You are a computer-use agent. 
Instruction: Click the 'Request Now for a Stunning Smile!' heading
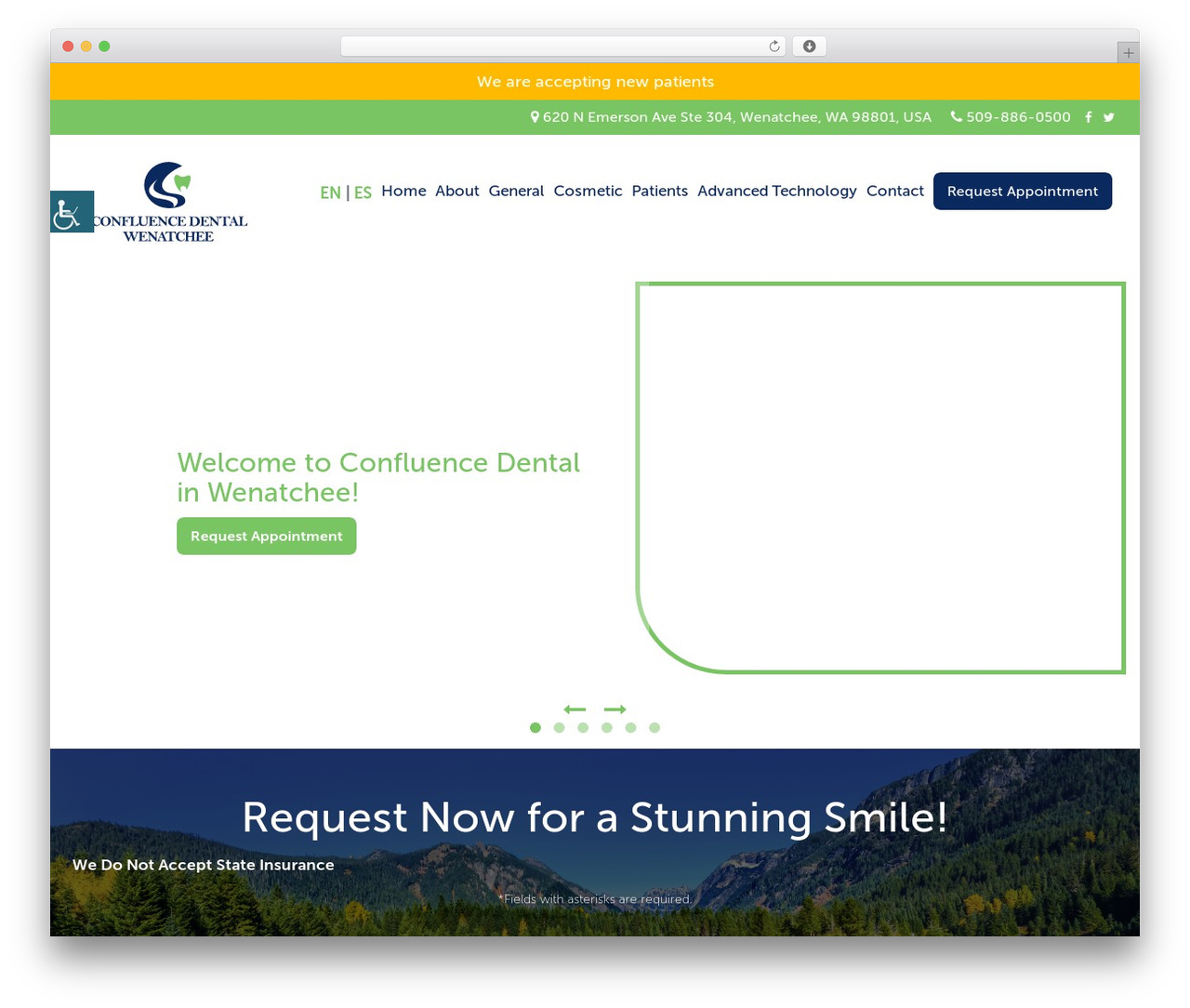point(595,817)
